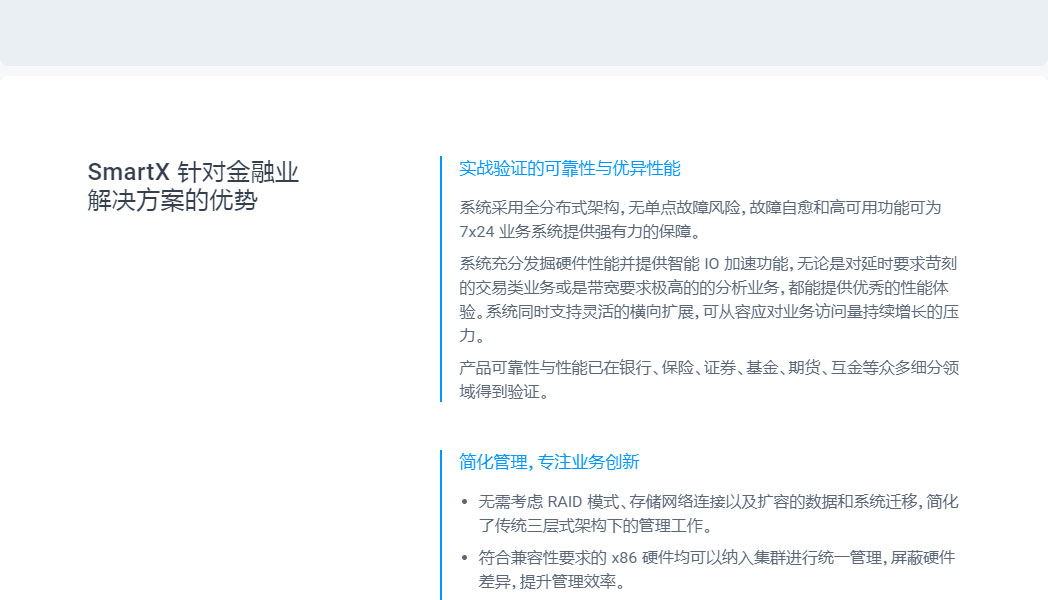Image resolution: width=1048 pixels, height=600 pixels.
Task: Click the paragraph starting "产品可靠性与性能已在银行"
Action: point(709,380)
